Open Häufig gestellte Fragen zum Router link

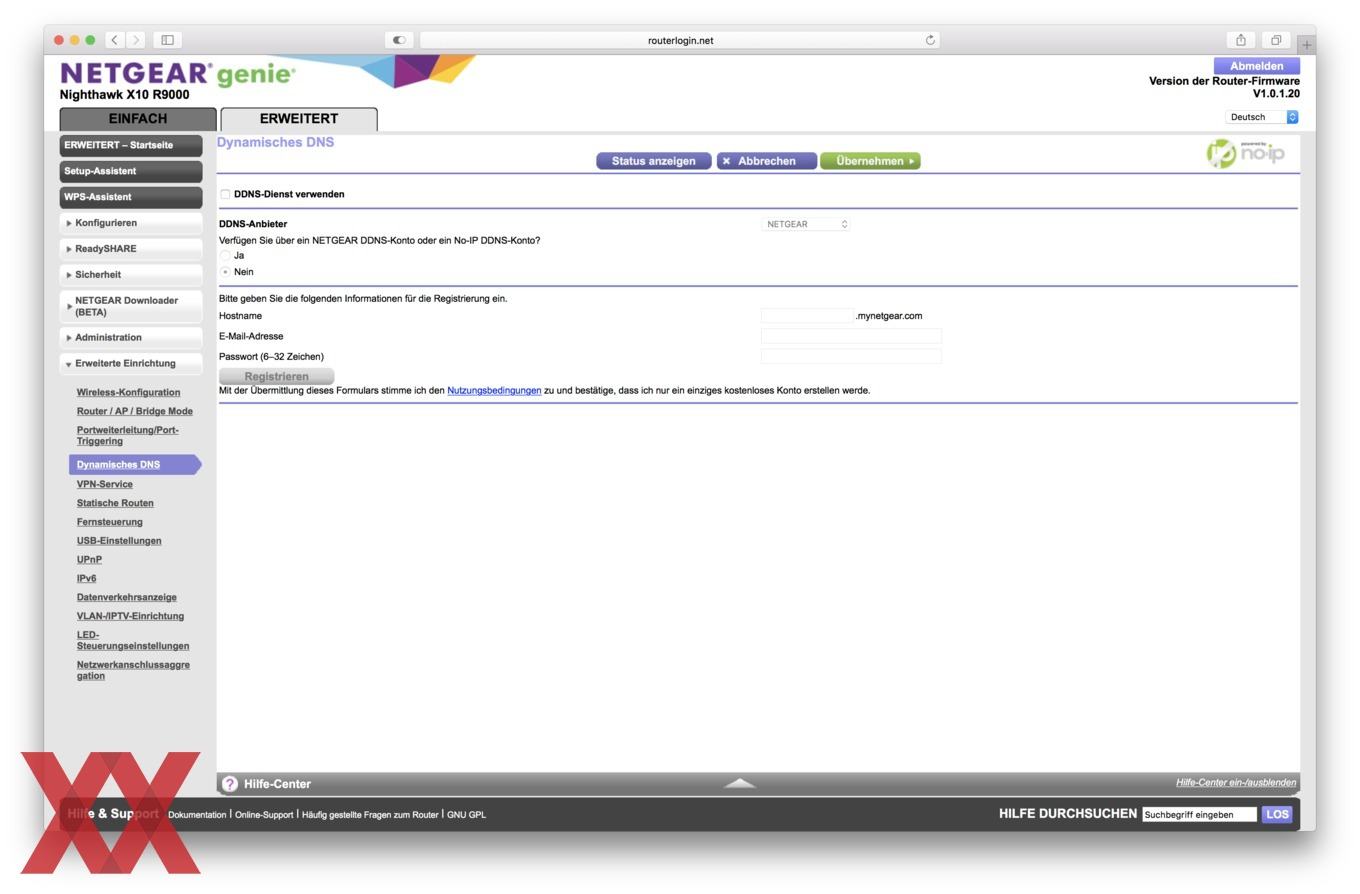coord(370,815)
